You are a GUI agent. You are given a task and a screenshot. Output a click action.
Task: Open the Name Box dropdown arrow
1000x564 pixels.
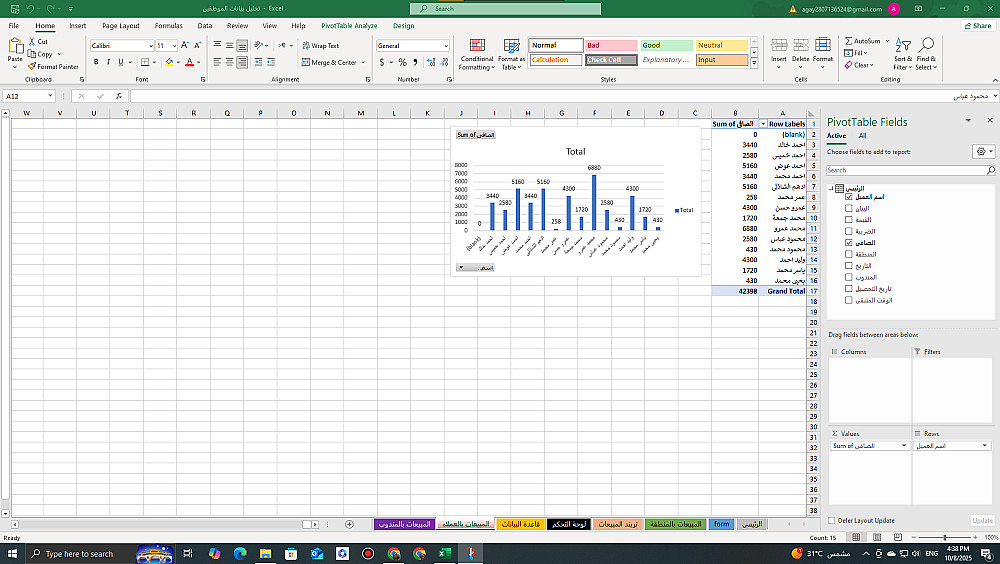50,96
